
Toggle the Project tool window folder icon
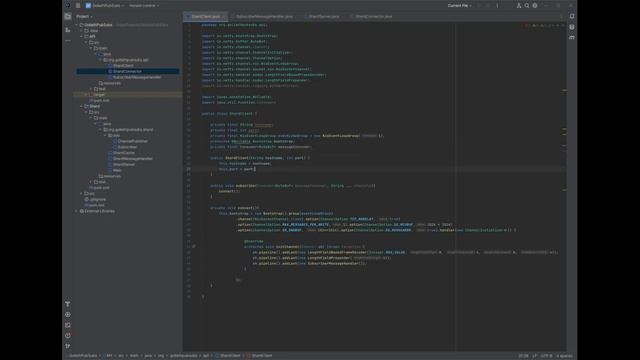point(68,16)
